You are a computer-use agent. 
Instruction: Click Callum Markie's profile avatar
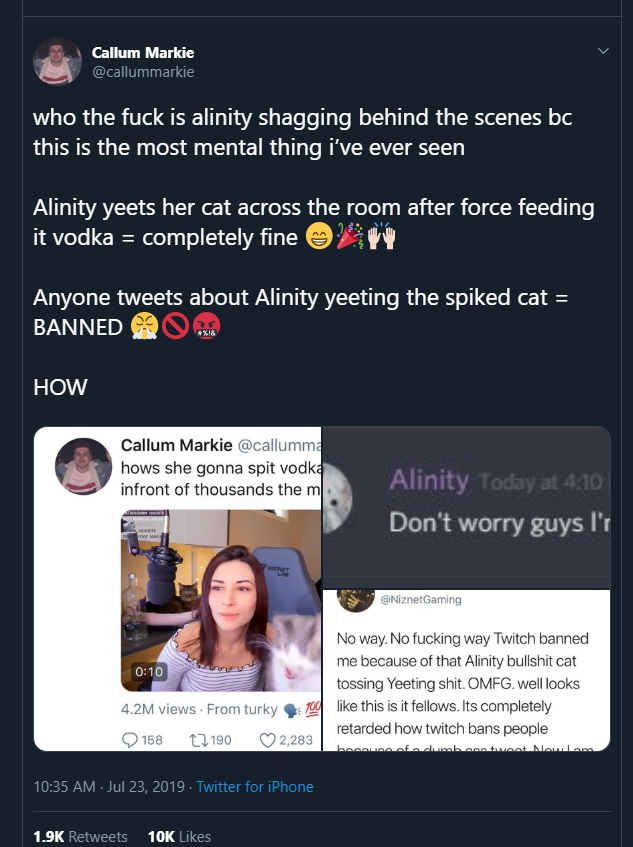[x=57, y=62]
